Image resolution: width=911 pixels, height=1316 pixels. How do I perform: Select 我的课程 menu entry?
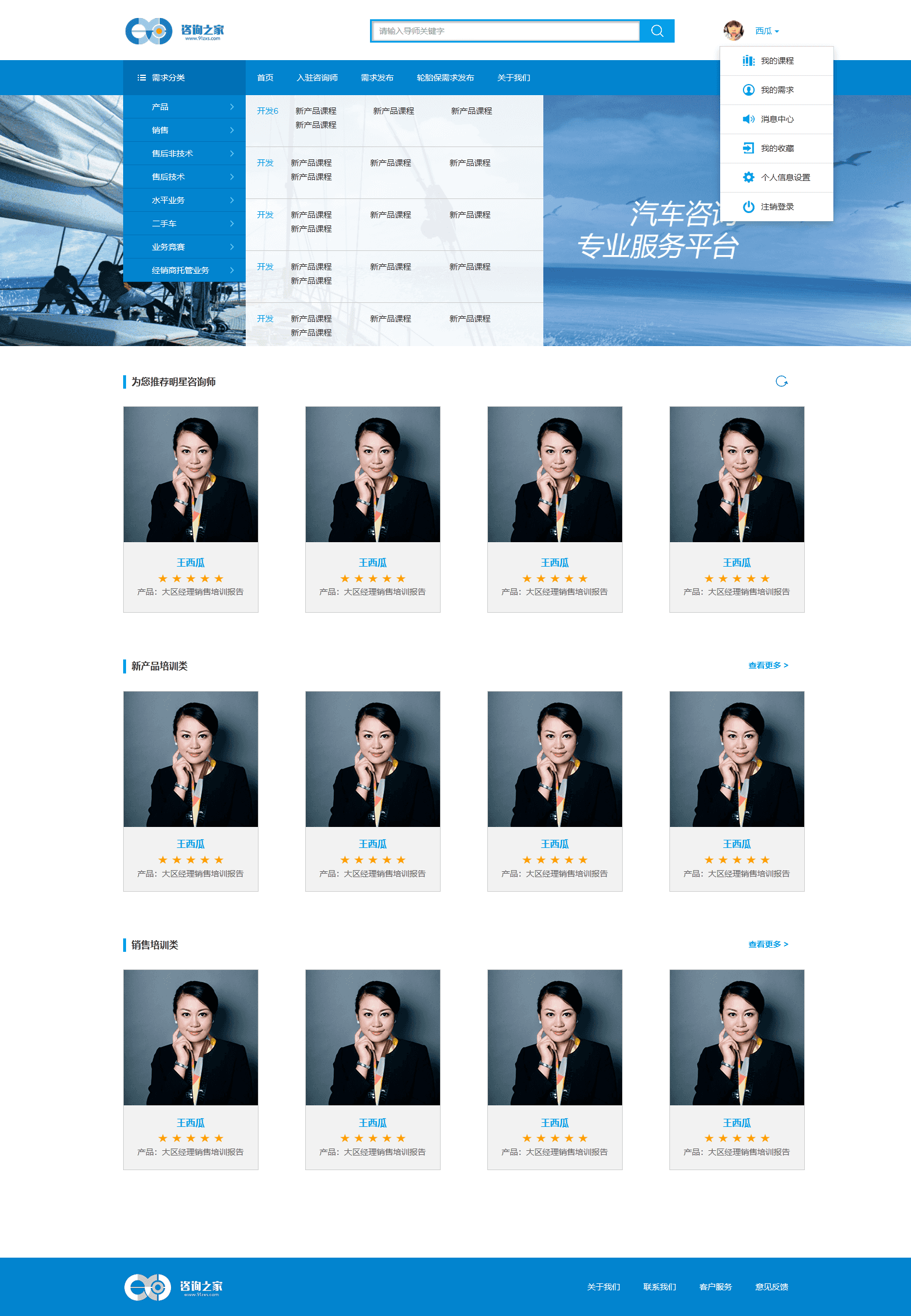point(777,61)
